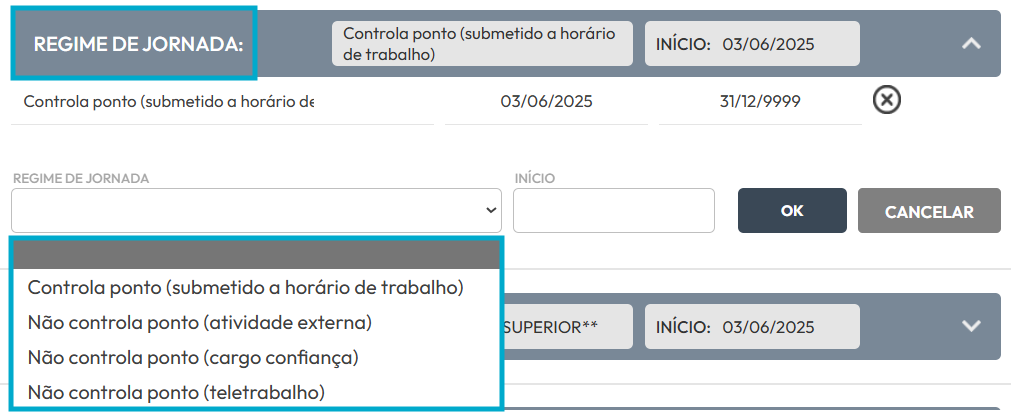Collapse the Regime de Jornada section chevron
The image size is (1011, 413).
[x=971, y=43]
